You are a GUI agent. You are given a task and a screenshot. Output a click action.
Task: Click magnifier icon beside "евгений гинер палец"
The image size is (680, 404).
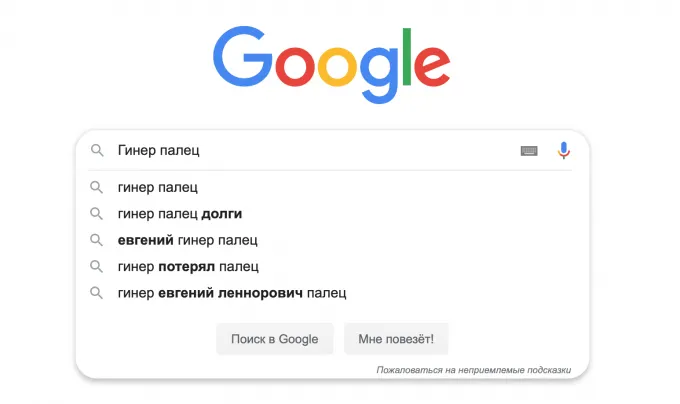click(x=97, y=240)
